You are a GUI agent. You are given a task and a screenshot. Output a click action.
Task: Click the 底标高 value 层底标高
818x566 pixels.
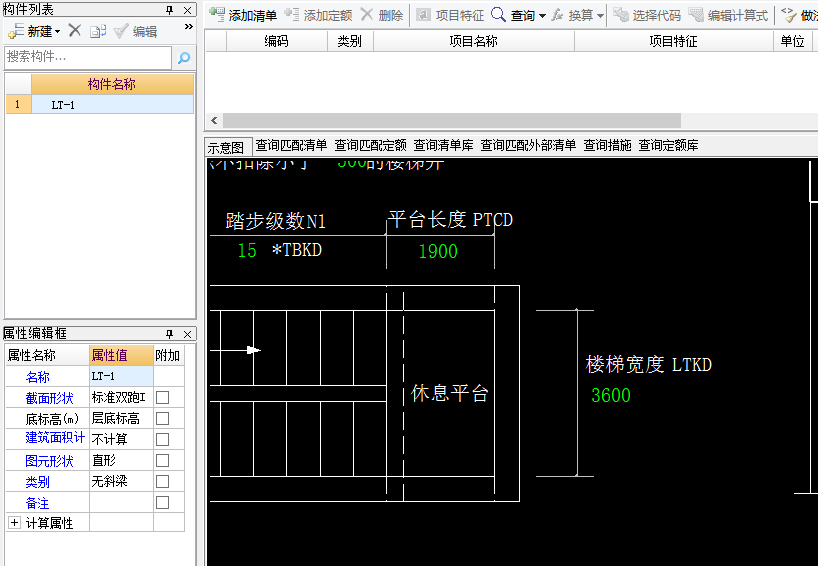122,418
